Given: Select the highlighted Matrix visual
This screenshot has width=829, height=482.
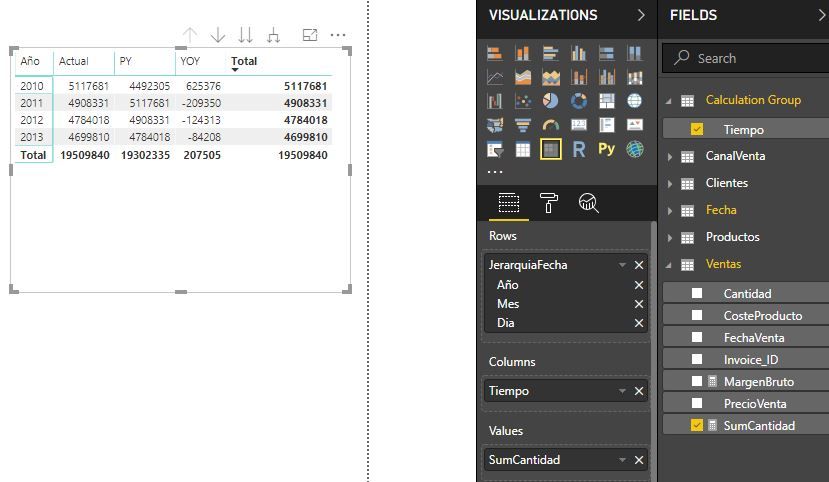Looking at the screenshot, I should point(550,150).
